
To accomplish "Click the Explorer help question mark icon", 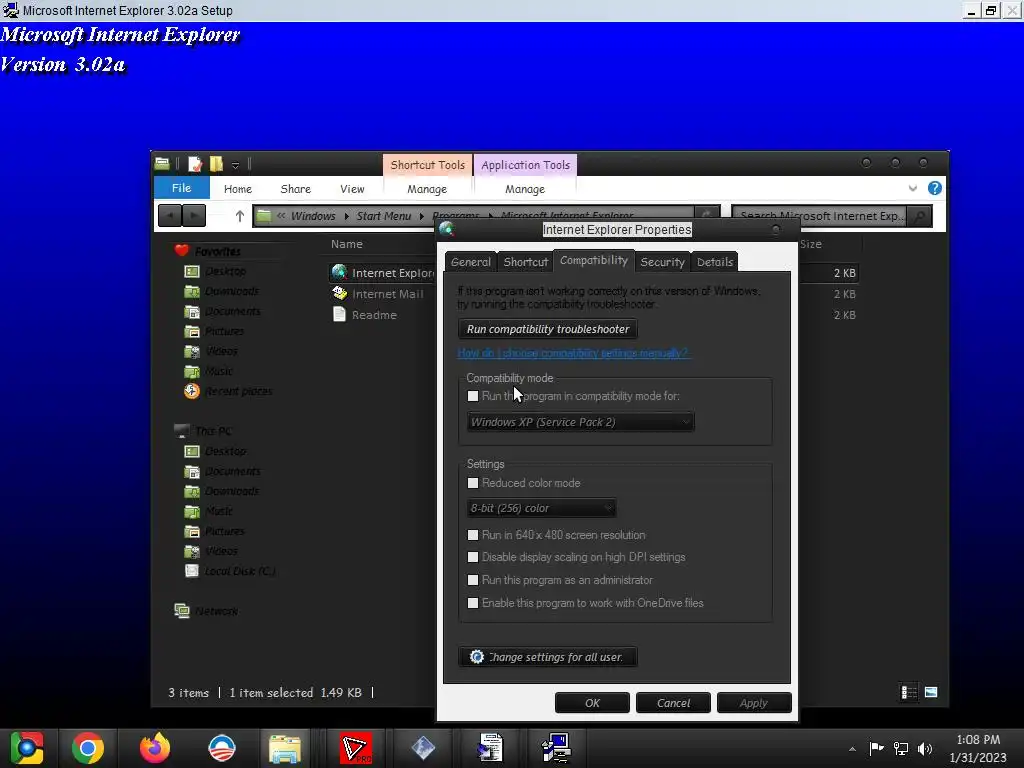I will pos(935,188).
